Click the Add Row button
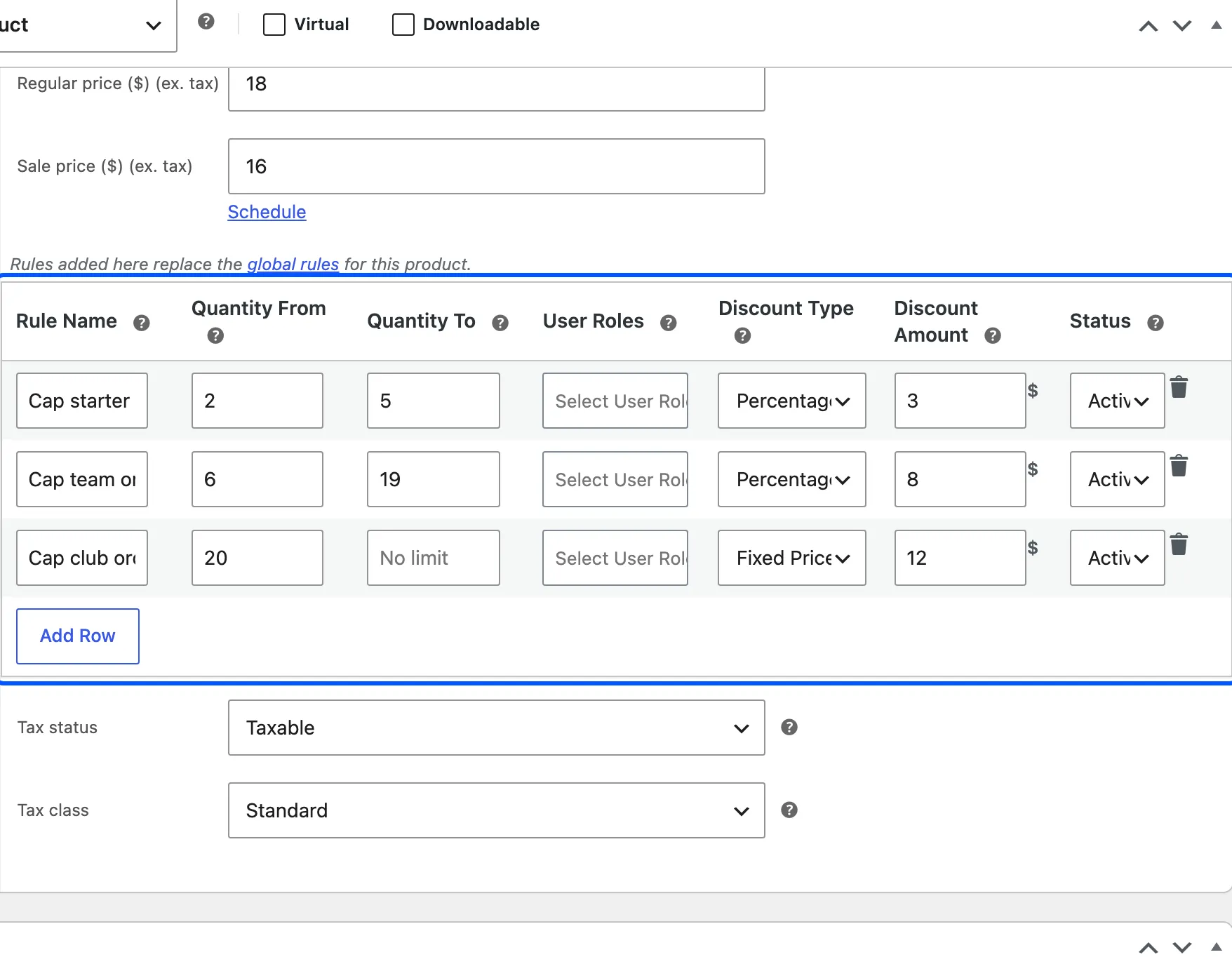Screen dimensions: 1232x957 point(78,636)
